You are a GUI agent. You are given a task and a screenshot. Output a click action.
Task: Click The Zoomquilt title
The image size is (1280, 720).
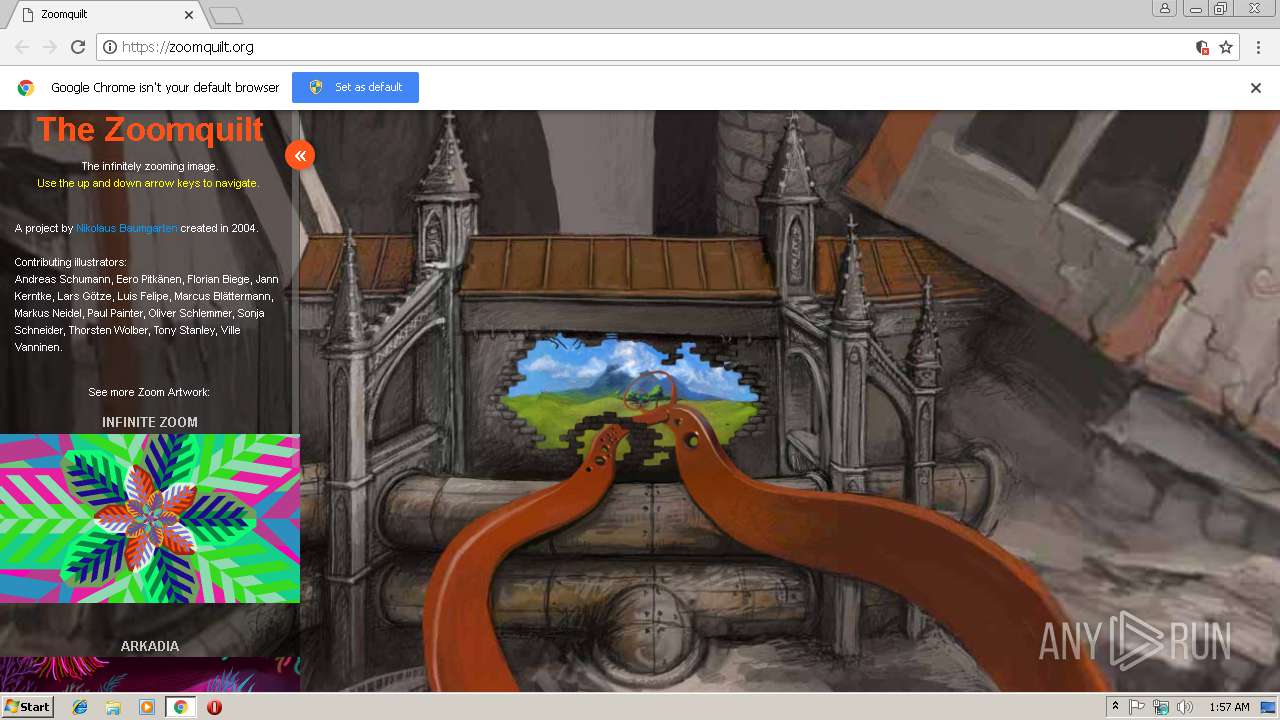tap(150, 129)
